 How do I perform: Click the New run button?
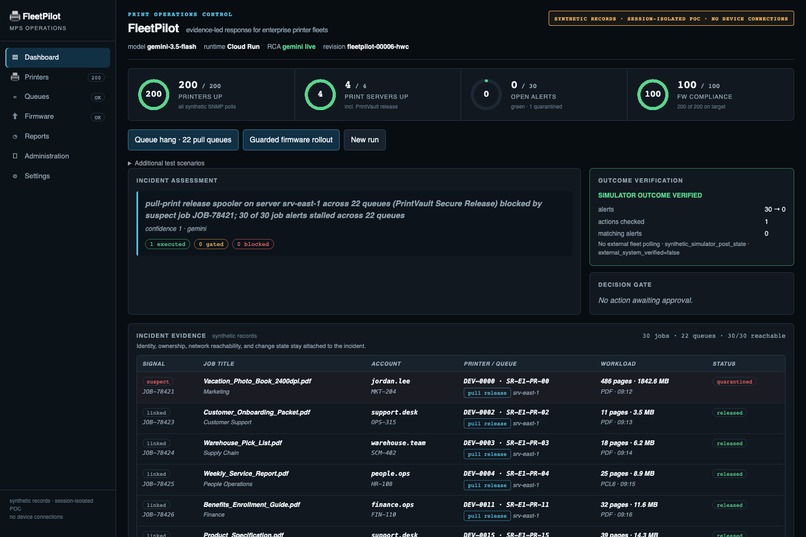click(x=364, y=140)
